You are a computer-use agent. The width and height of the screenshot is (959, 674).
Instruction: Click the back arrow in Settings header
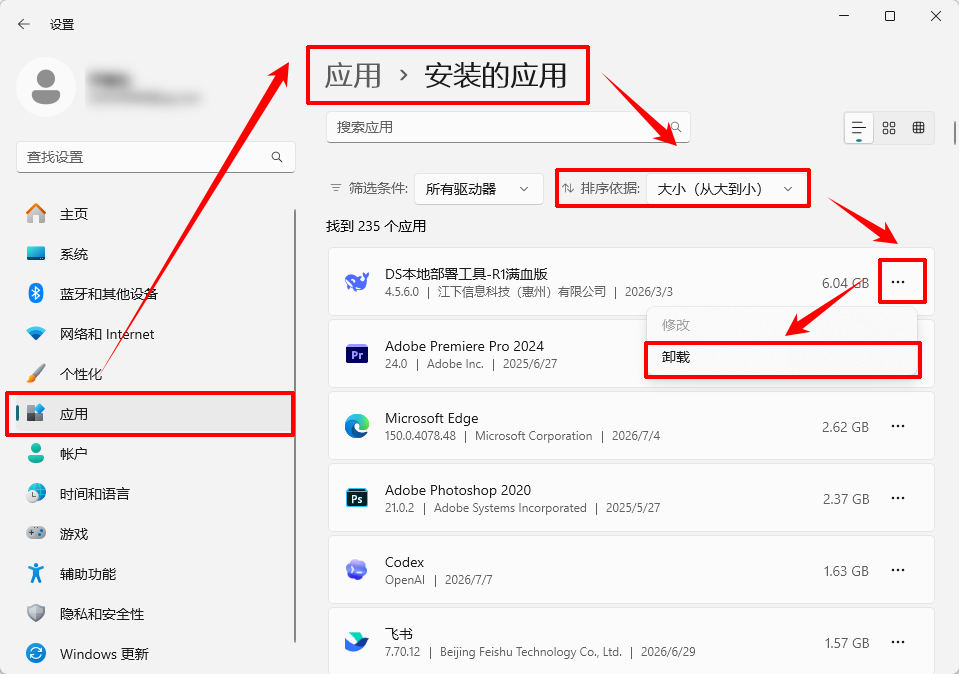click(24, 24)
